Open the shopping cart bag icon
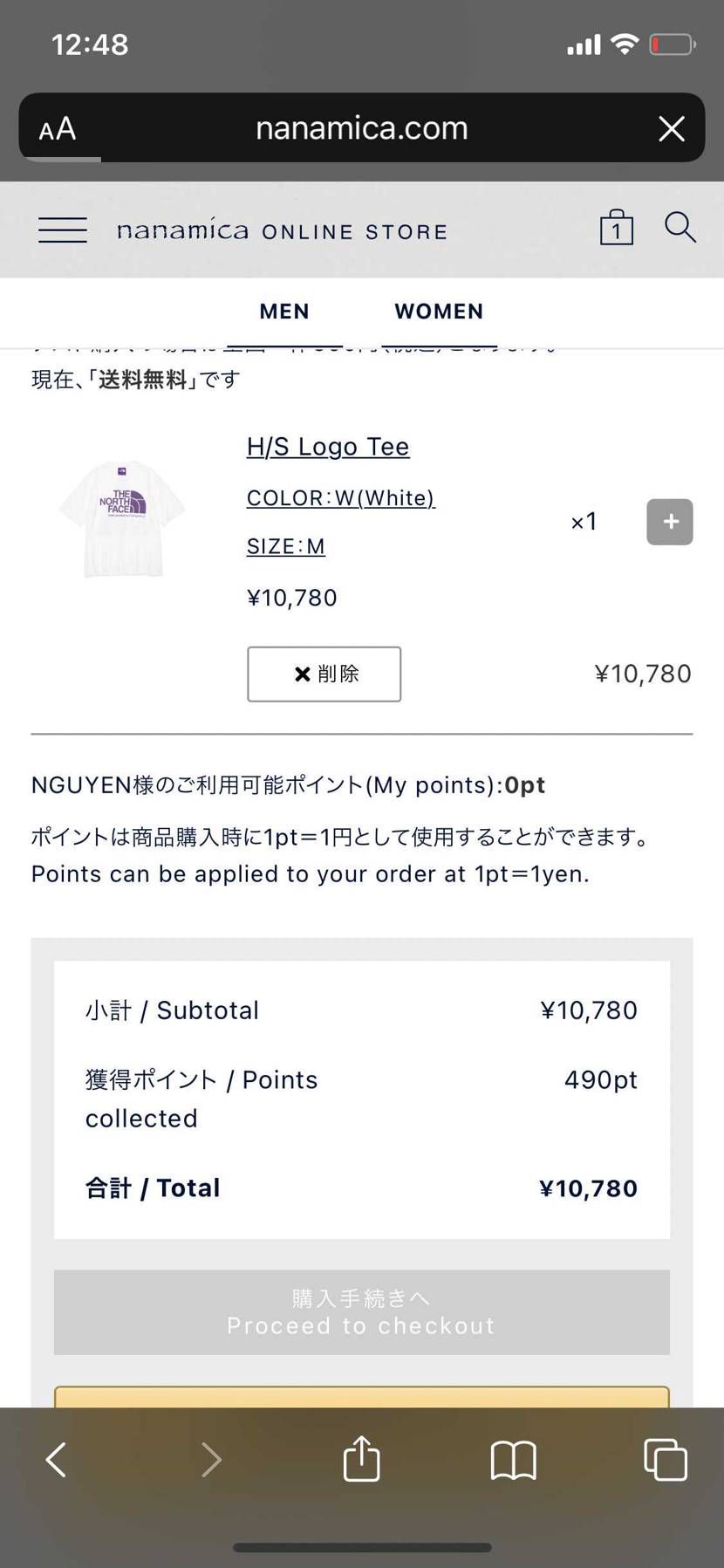Viewport: 724px width, 1568px height. [616, 229]
